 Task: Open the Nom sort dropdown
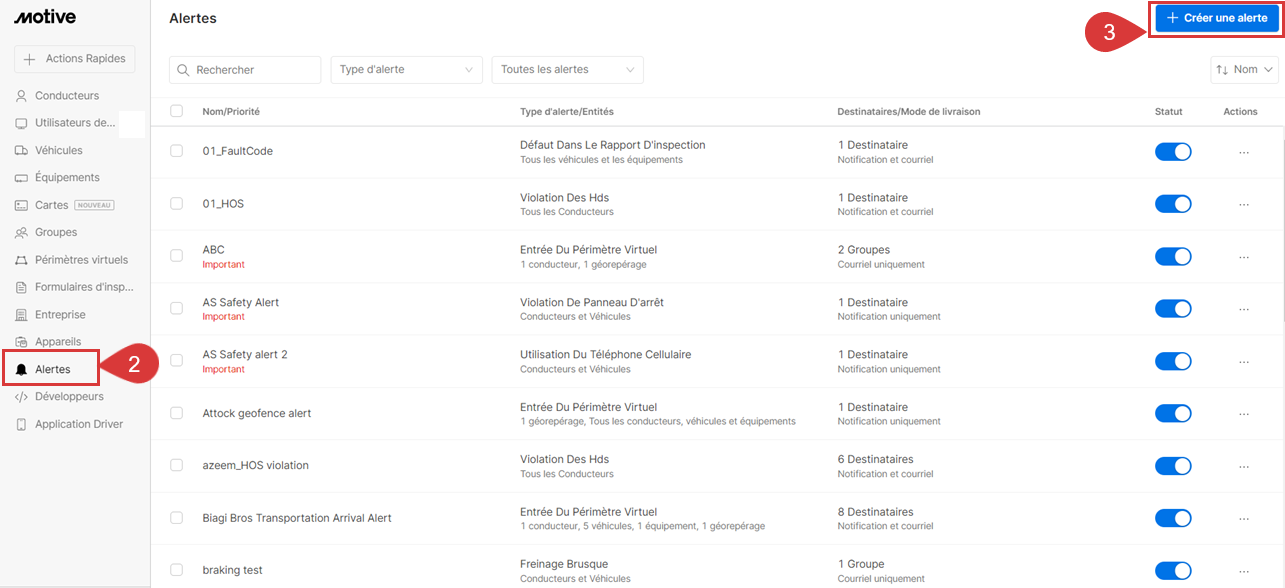click(1244, 70)
